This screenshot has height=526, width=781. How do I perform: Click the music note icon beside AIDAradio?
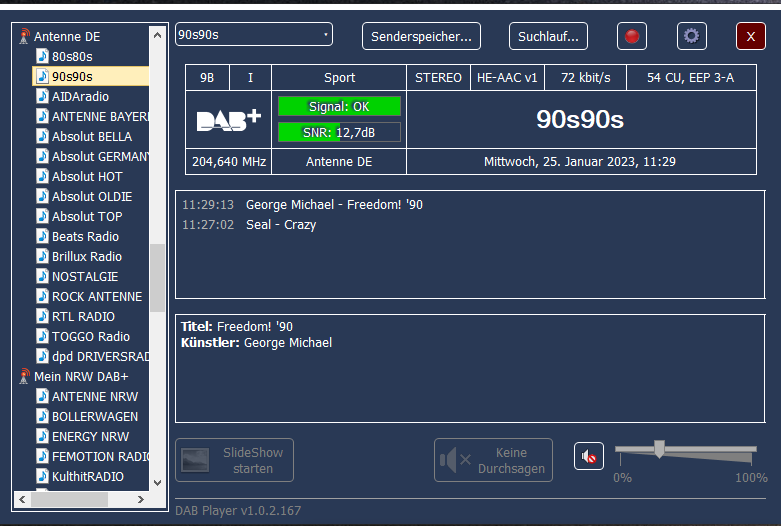pyautogui.click(x=42, y=96)
